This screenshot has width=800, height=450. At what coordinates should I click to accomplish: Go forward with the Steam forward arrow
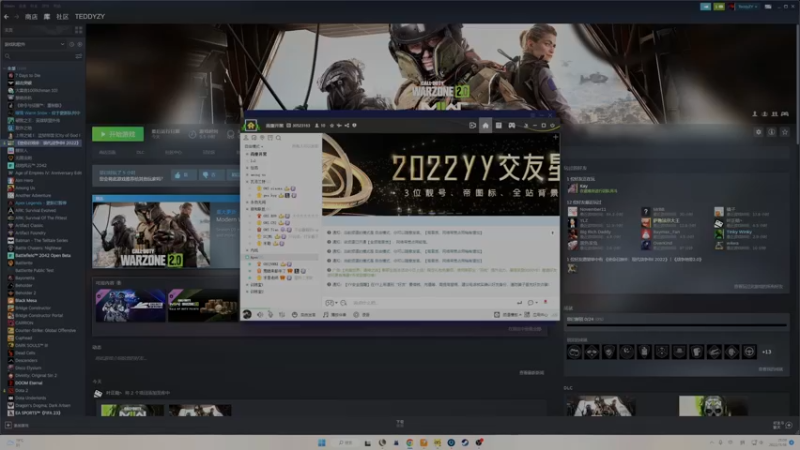pyautogui.click(x=16, y=17)
